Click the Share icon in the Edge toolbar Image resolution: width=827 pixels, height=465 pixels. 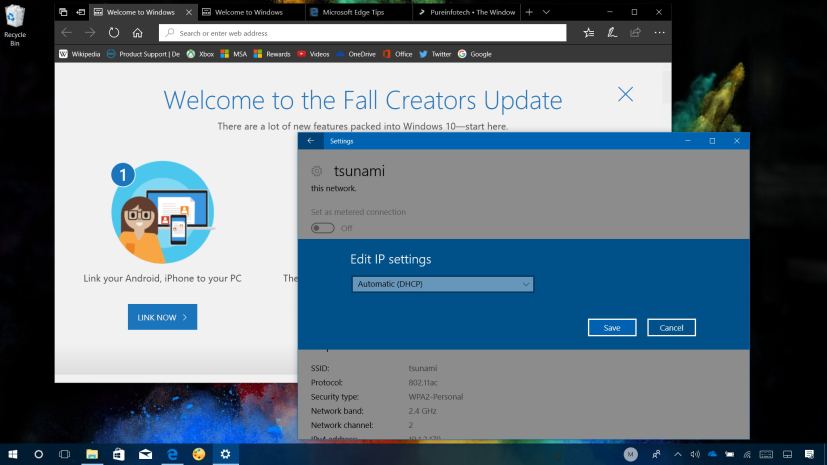coord(635,33)
